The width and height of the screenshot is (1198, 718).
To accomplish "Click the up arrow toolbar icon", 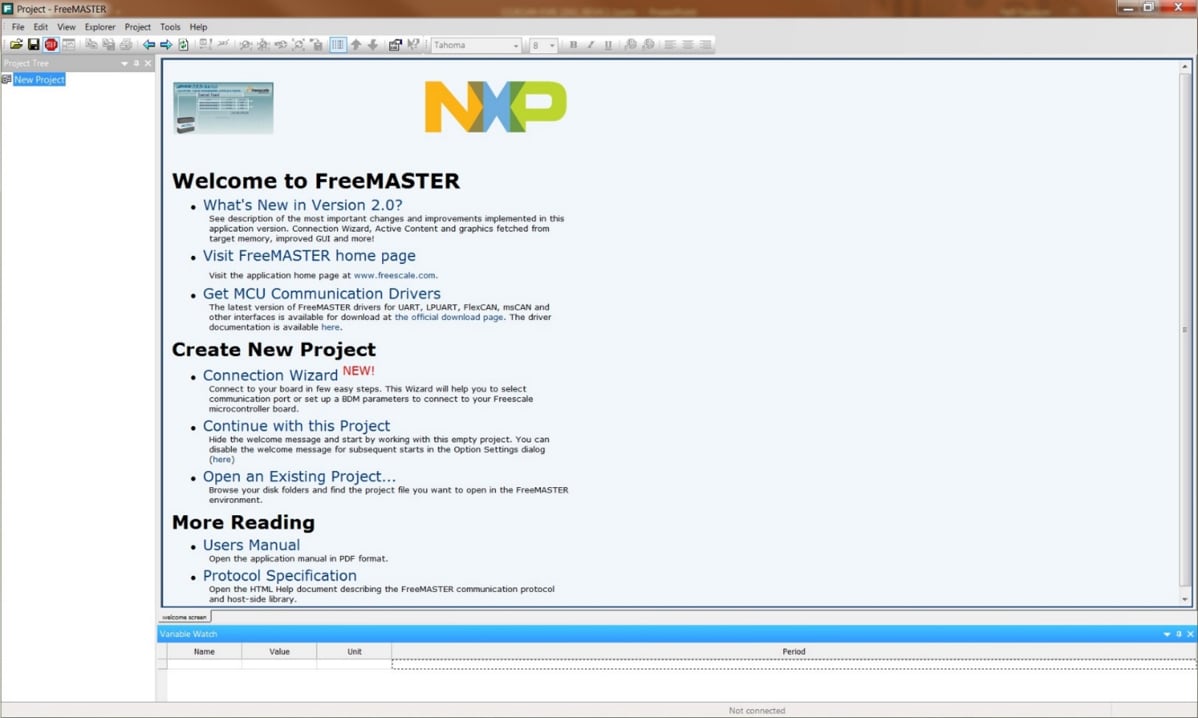I will tap(355, 45).
